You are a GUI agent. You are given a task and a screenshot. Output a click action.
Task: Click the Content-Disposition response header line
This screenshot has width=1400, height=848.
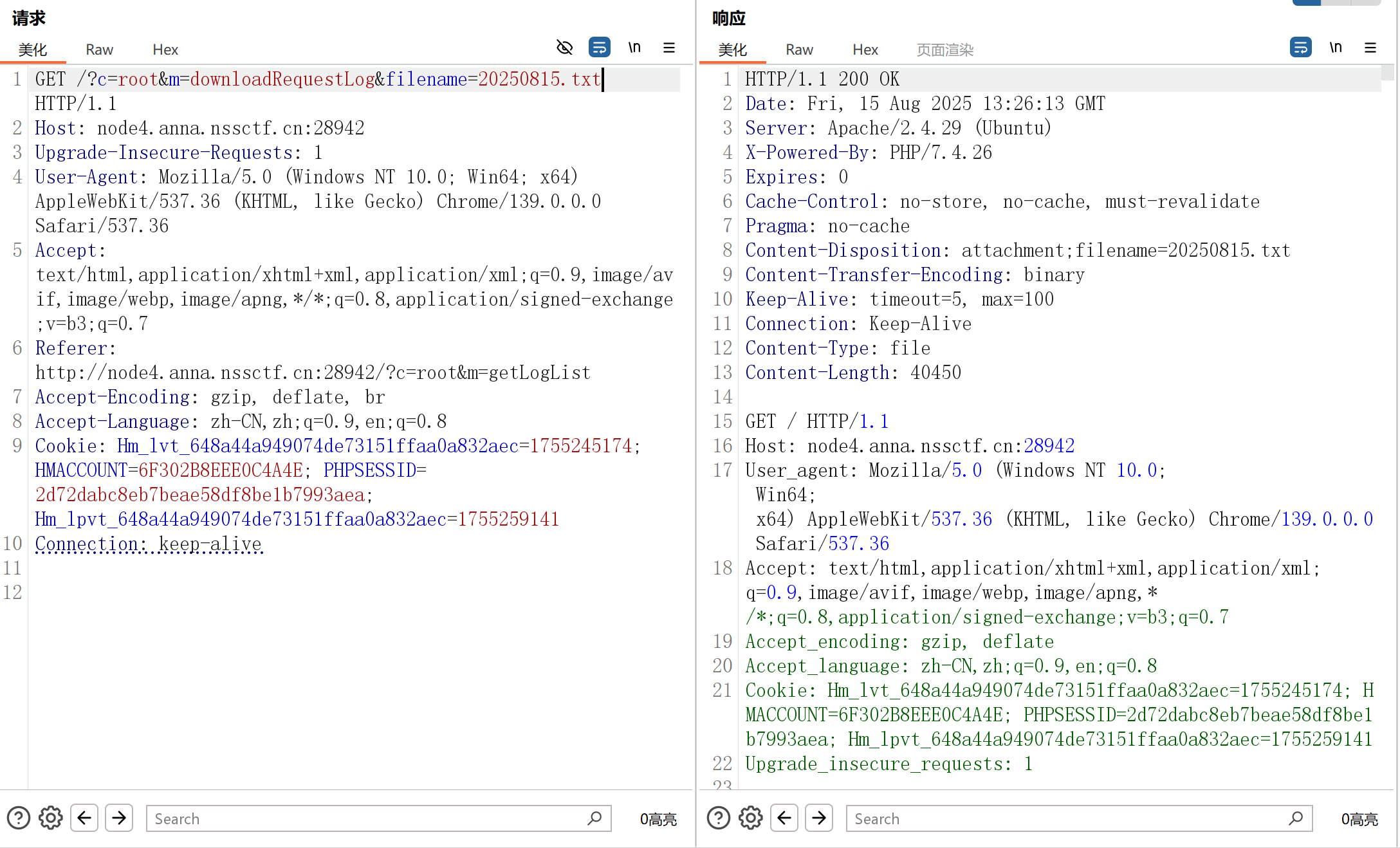(x=1018, y=250)
